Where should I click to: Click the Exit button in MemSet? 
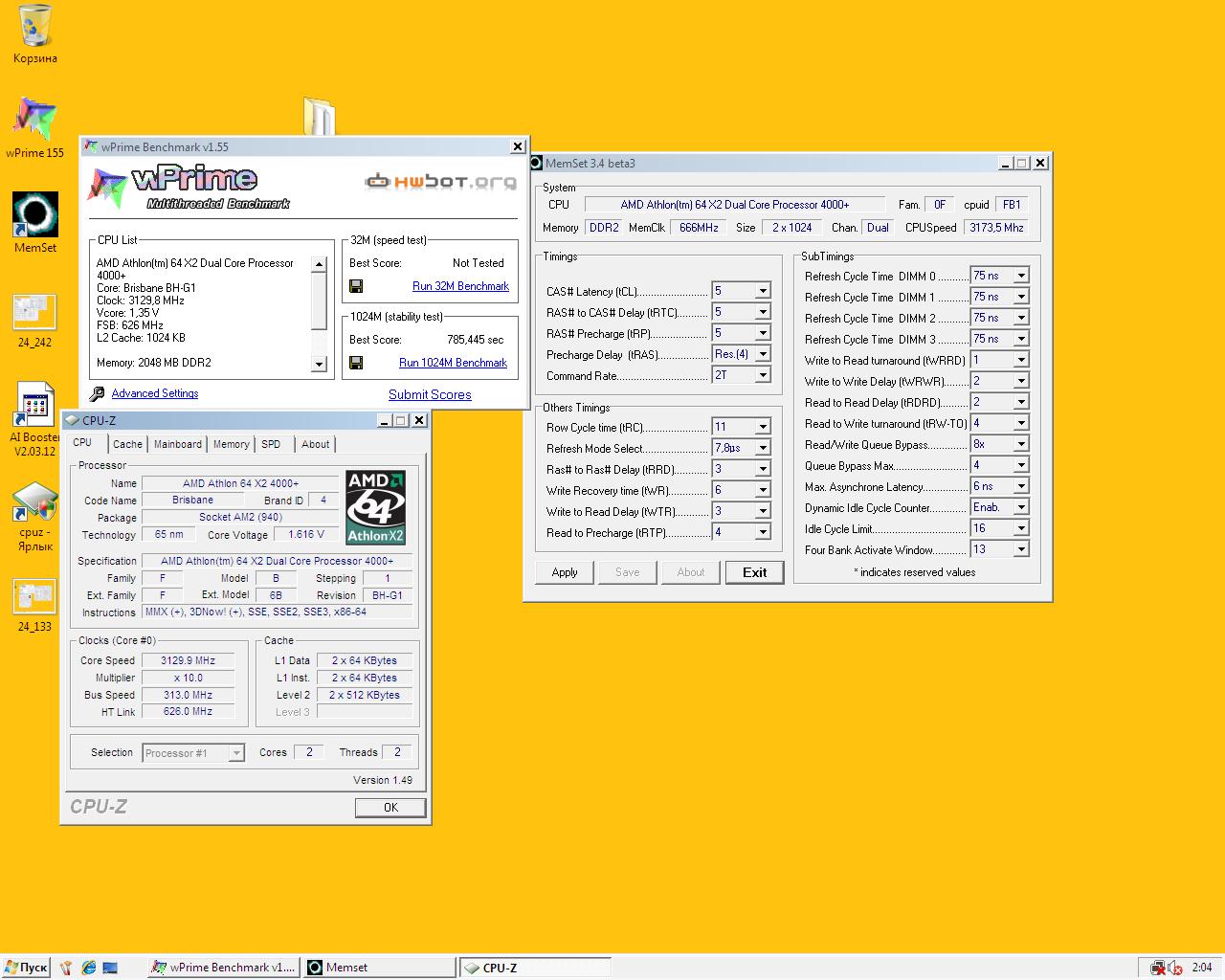[754, 572]
